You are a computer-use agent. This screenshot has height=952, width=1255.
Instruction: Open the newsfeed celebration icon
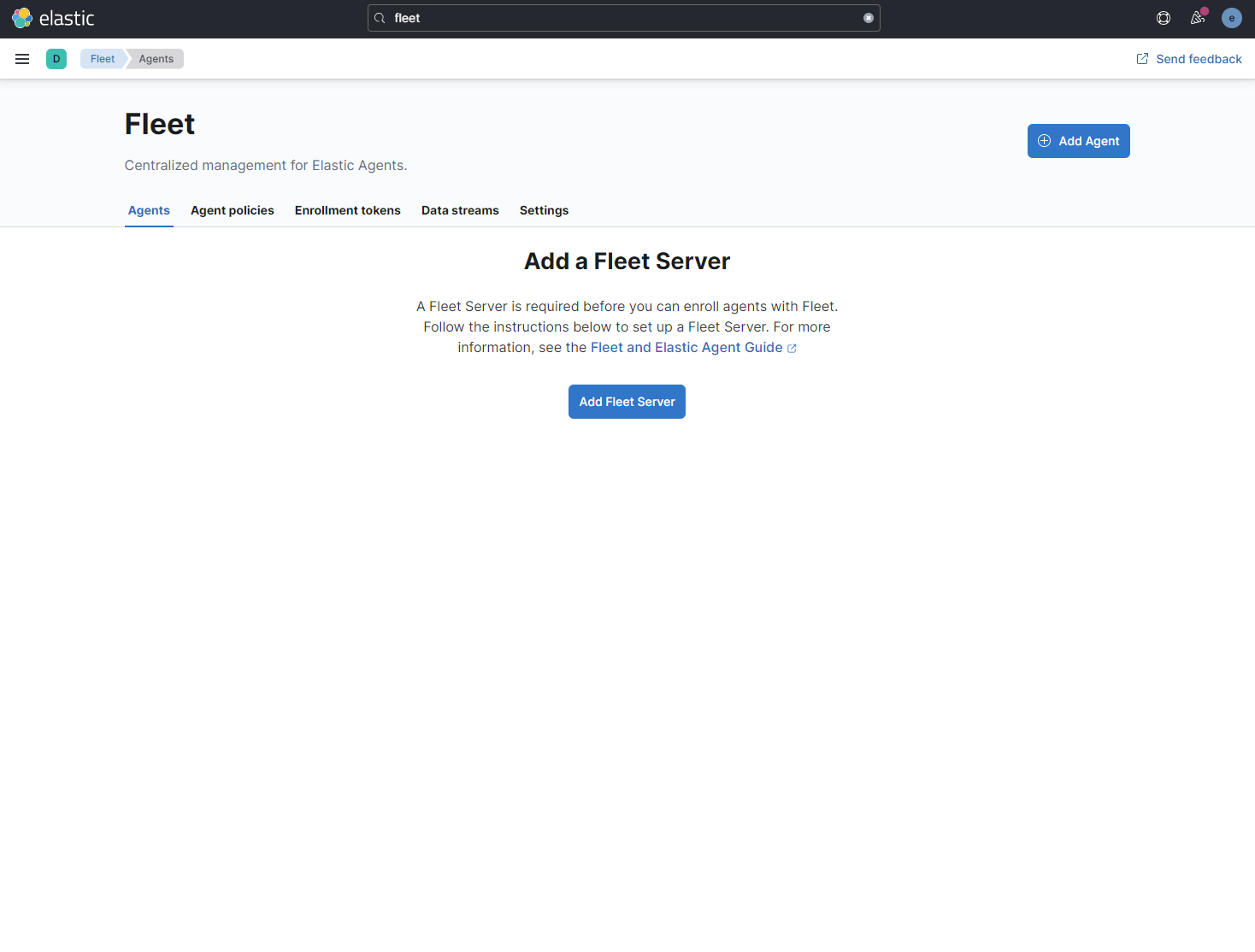click(1198, 18)
